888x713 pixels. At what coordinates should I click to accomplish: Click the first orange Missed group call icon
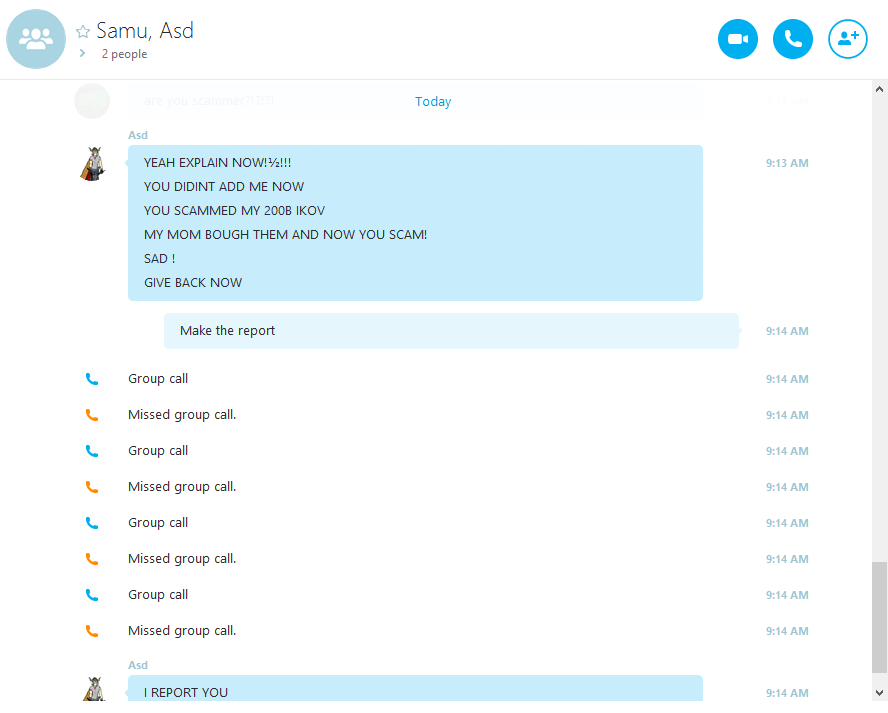point(92,415)
